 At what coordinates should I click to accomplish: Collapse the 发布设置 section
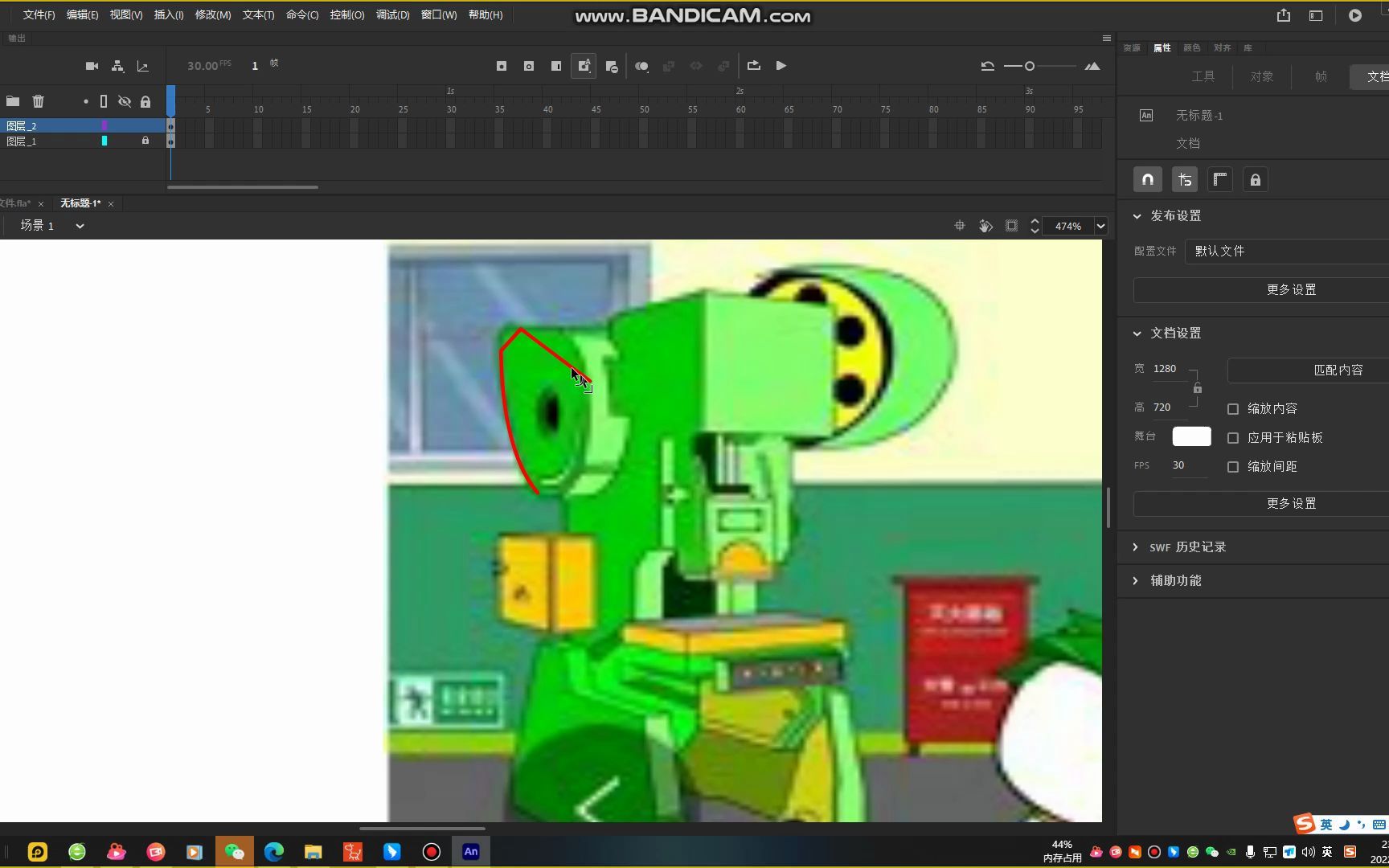pos(1137,216)
